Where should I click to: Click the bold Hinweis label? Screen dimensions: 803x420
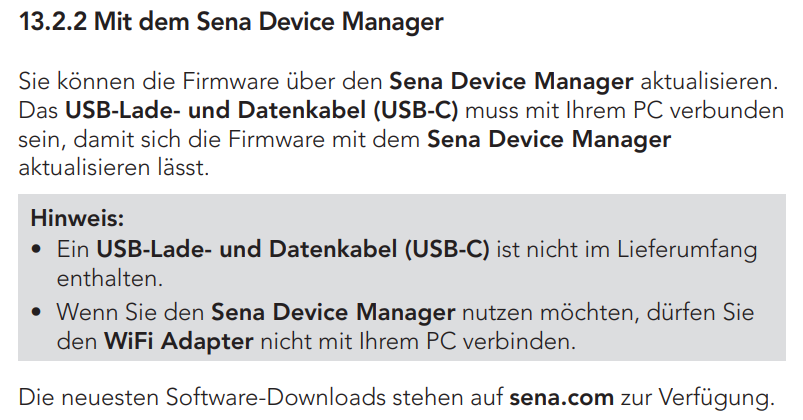(x=78, y=217)
